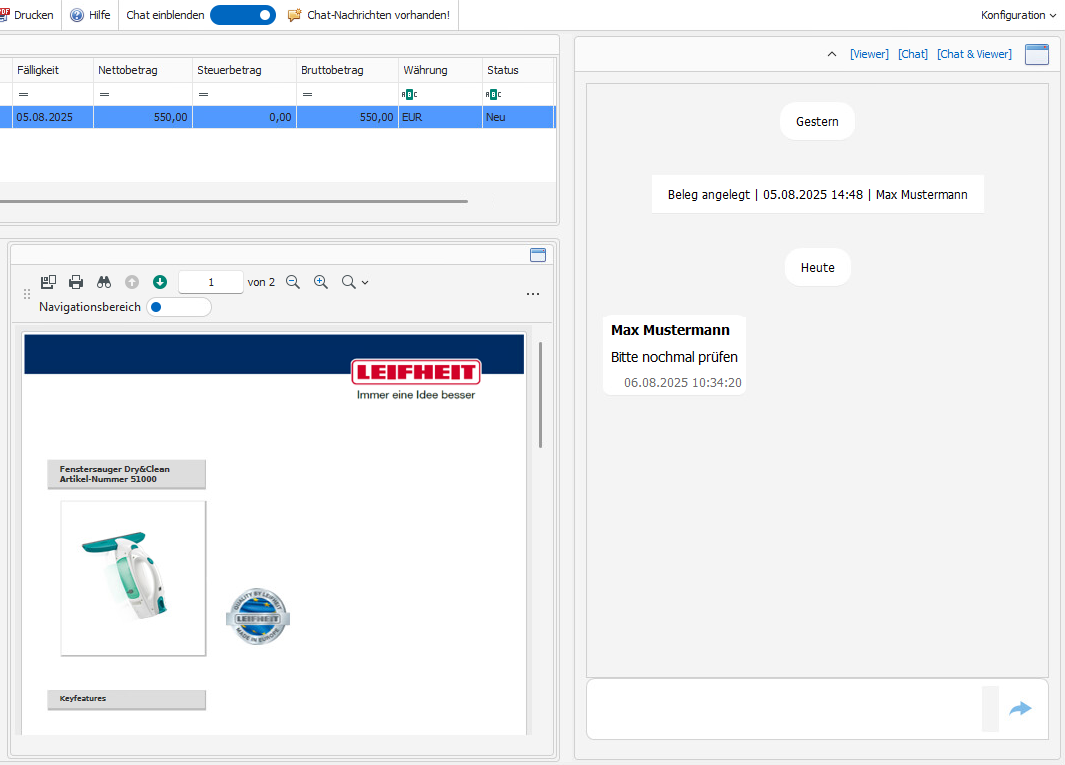Screen dimensions: 1065x765
Task: Toggle the Navigationsbereich switch
Action: (178, 307)
